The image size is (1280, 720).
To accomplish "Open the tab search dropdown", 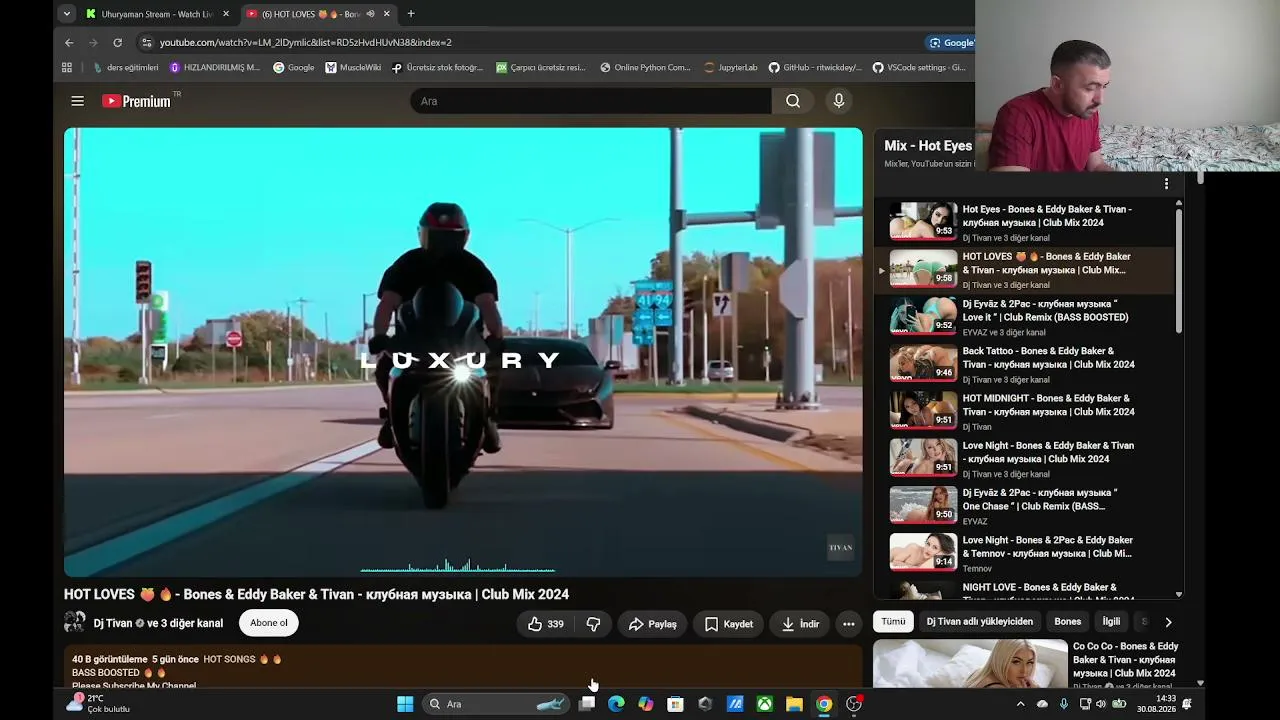I will coord(66,14).
